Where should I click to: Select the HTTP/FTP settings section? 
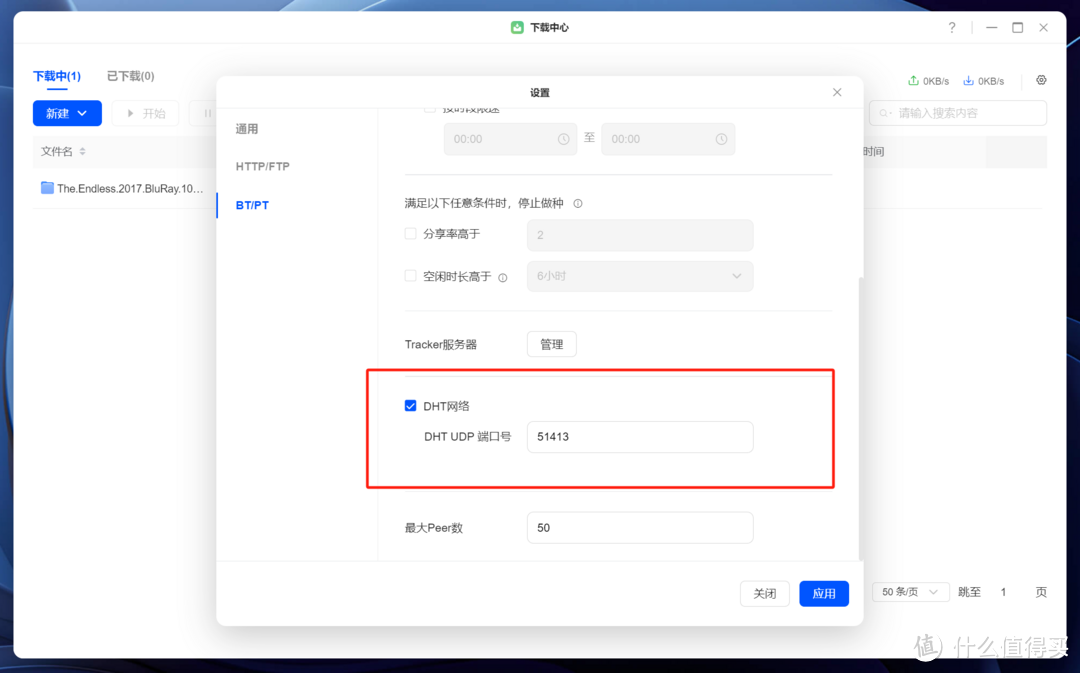coord(262,166)
